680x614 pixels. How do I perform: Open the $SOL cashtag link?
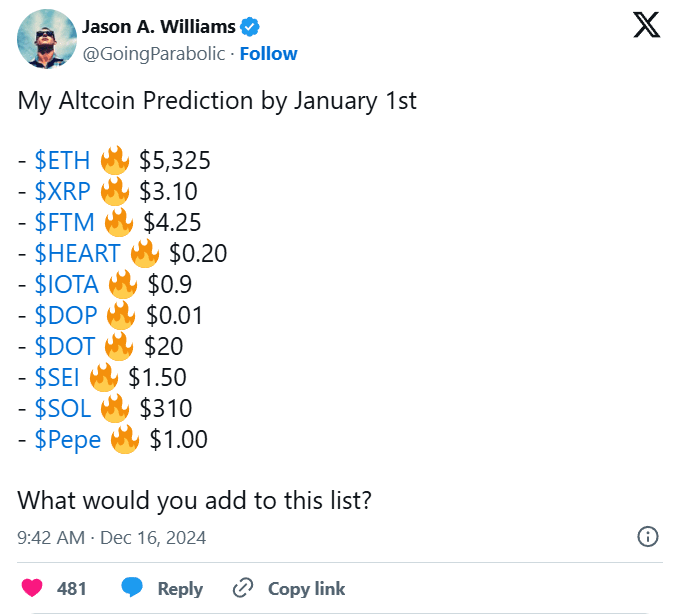[63, 409]
